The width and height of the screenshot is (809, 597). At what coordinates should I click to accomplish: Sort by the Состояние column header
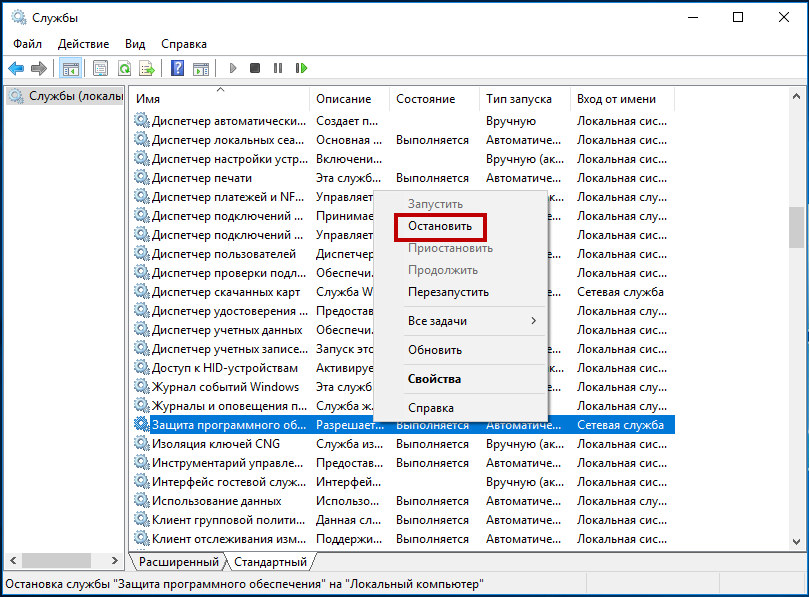434,99
